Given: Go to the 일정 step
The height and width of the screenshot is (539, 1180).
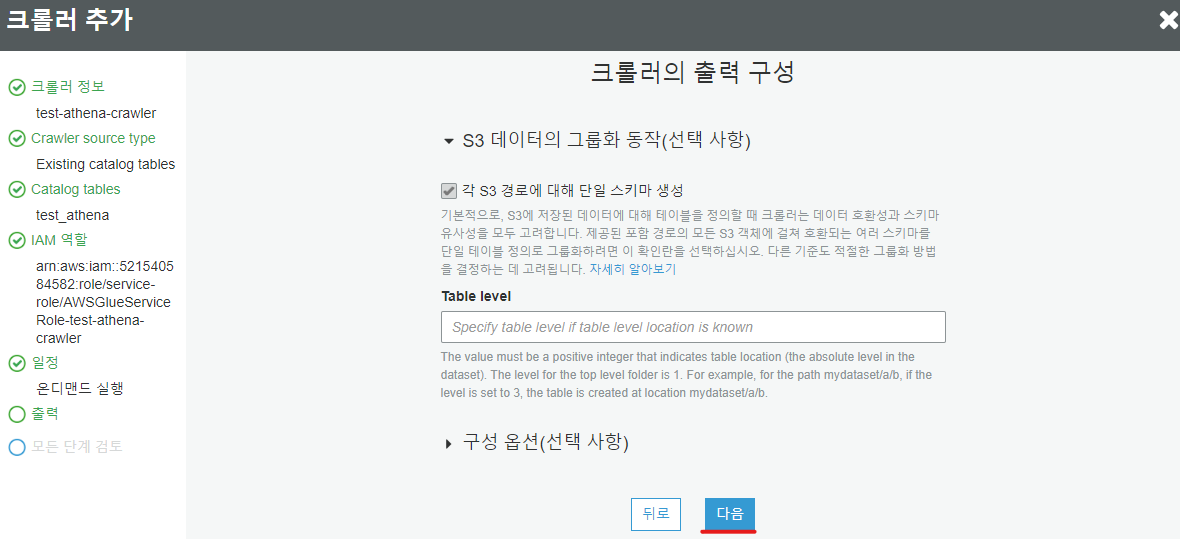Looking at the screenshot, I should (44, 363).
